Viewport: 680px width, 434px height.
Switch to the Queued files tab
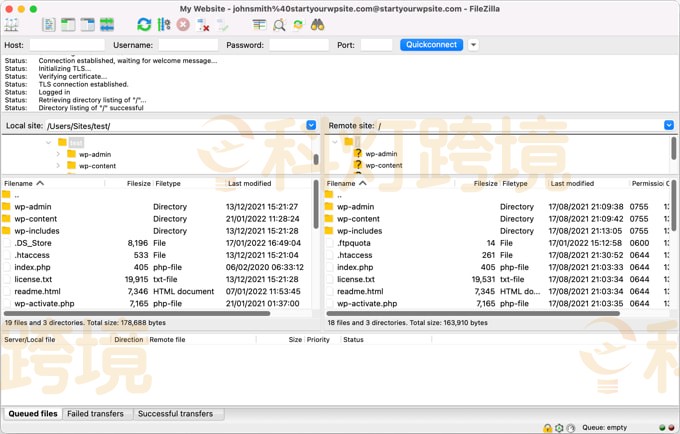tap(33, 414)
